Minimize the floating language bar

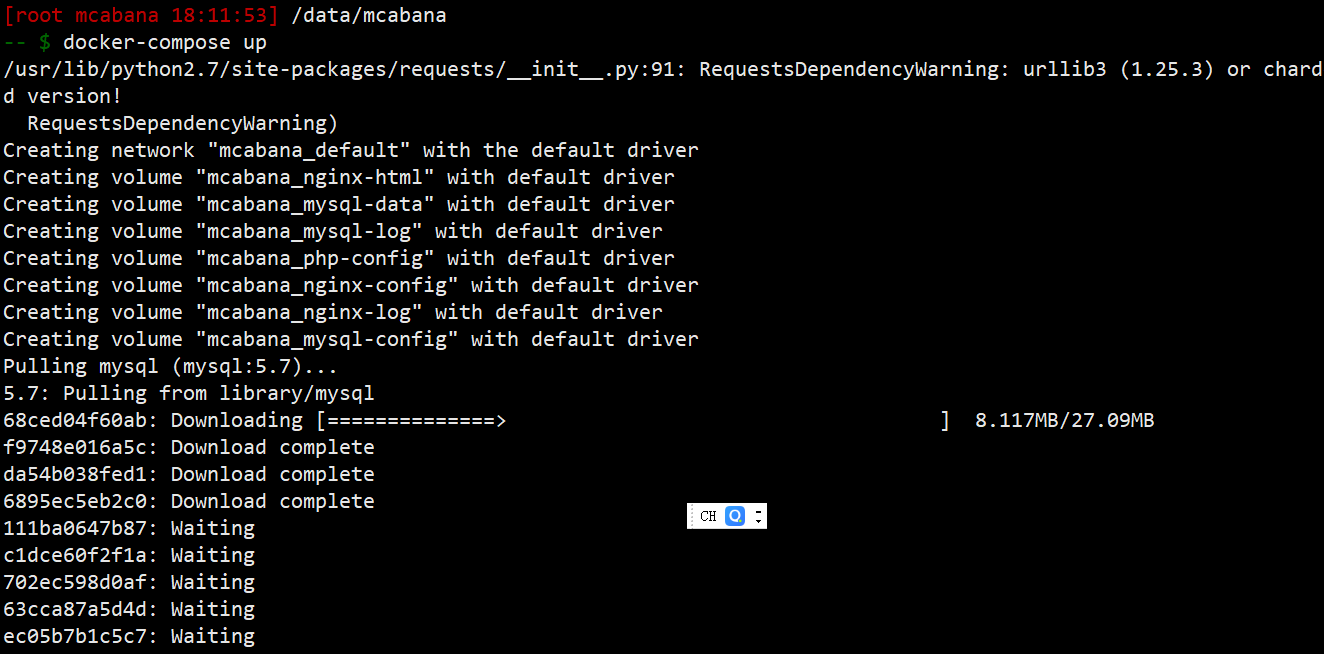tap(759, 511)
